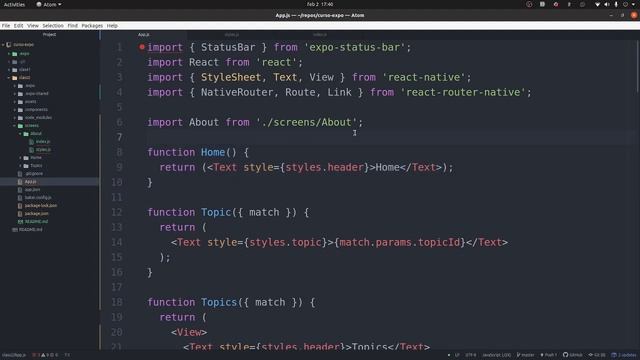The width and height of the screenshot is (640, 360).
Task: Click the editor's vertical scrollbar
Action: 638,65
